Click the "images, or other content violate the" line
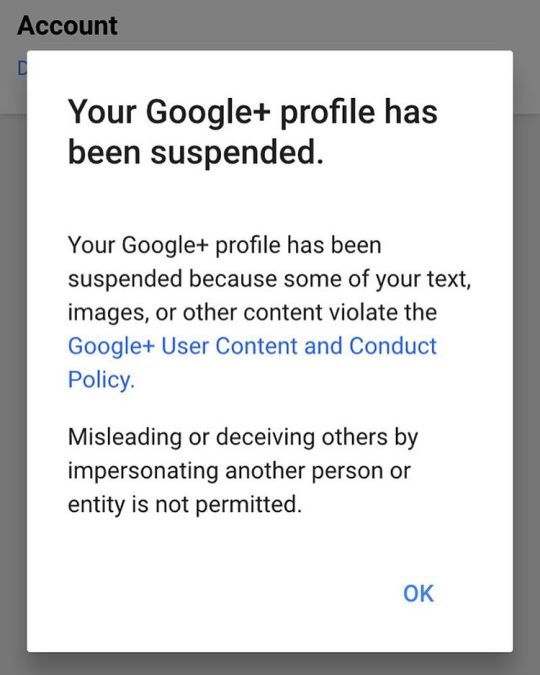This screenshot has height=675, width=540. [x=252, y=312]
